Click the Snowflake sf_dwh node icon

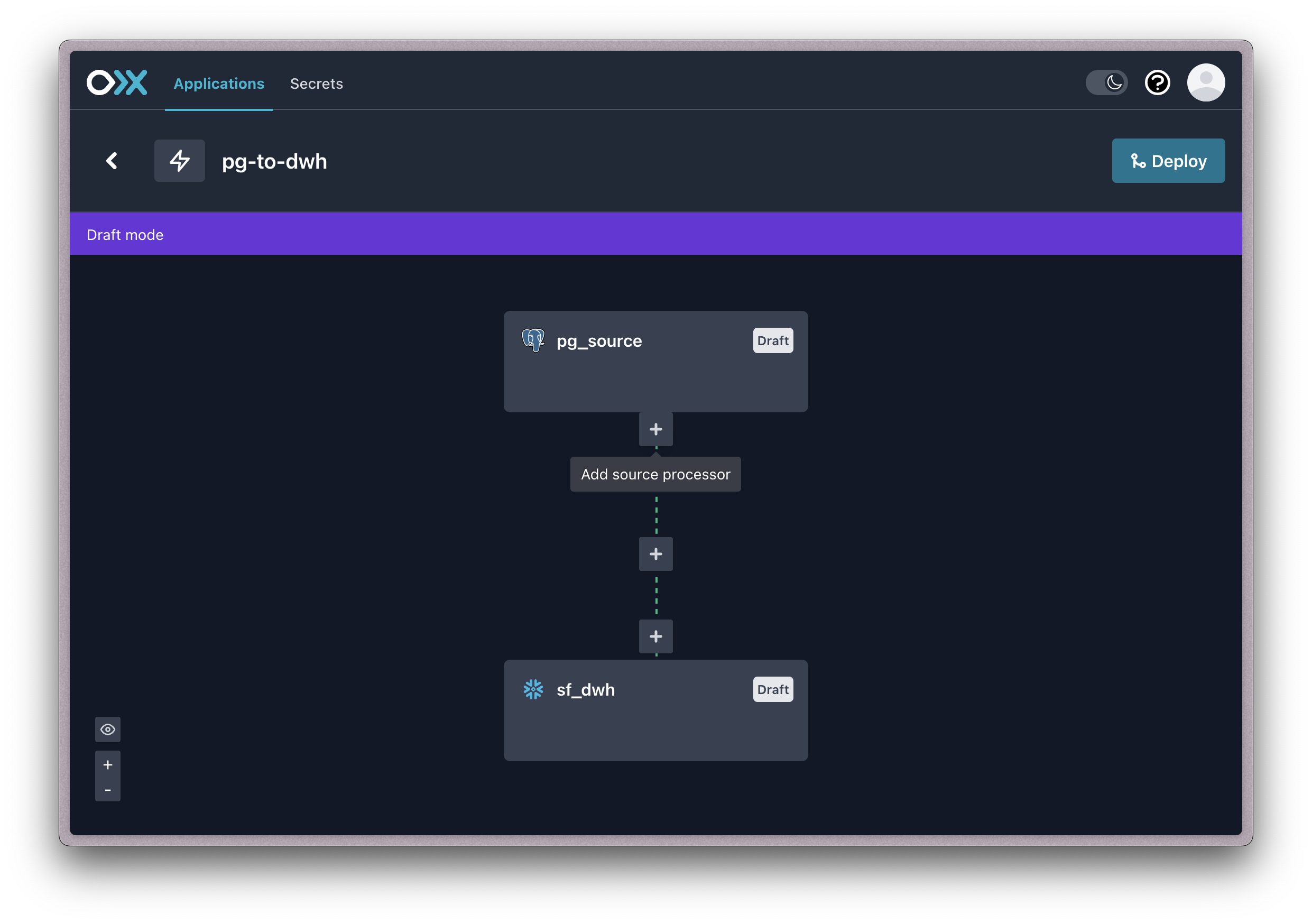[534, 689]
